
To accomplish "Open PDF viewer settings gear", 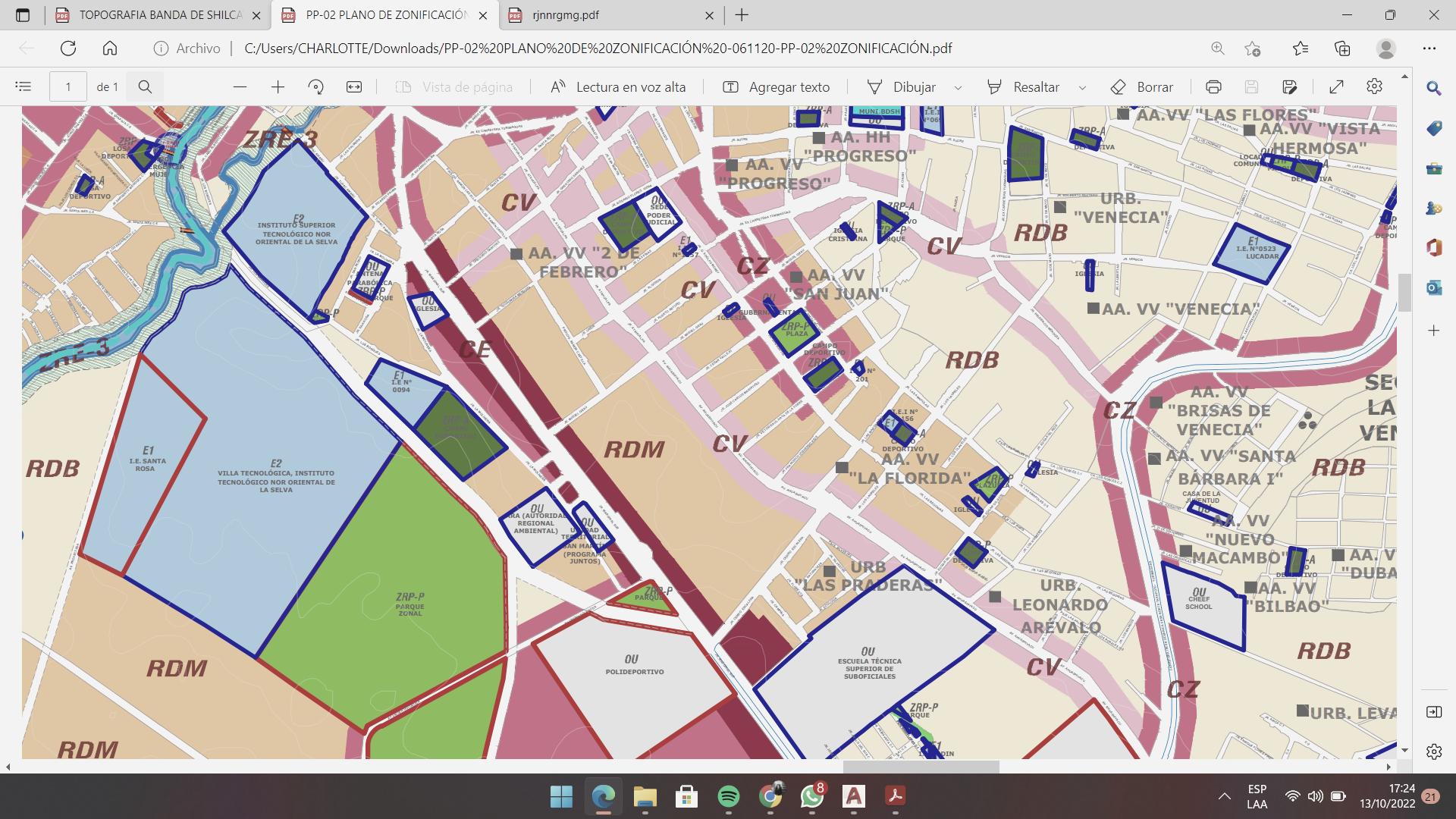I will (1374, 87).
